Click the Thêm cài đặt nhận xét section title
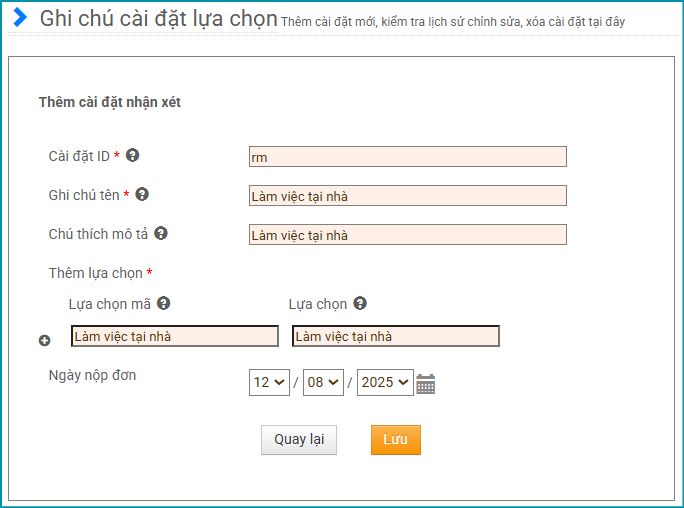Screen dimensions: 684x508 (109, 102)
